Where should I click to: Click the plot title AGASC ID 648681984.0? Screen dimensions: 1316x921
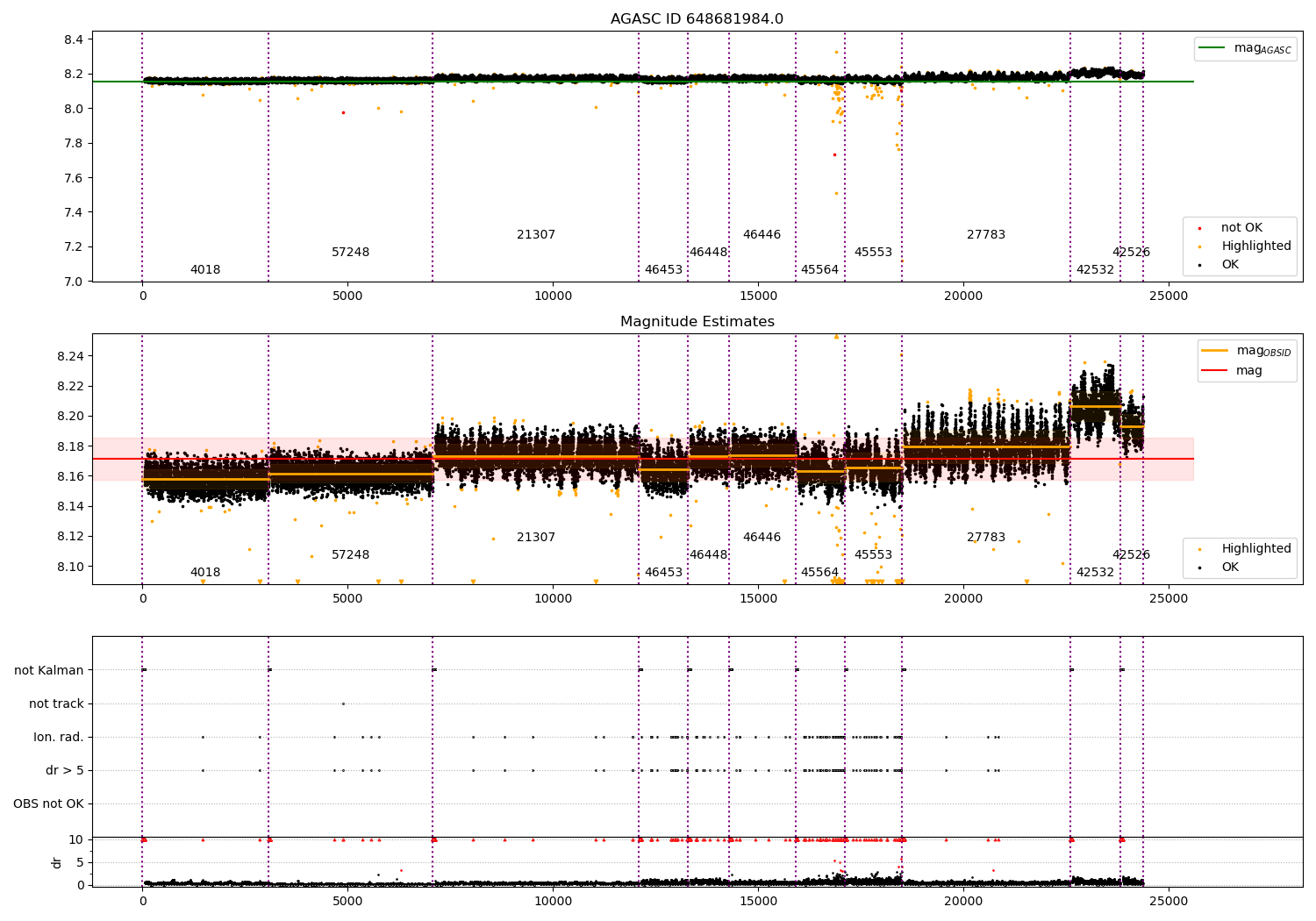click(697, 19)
